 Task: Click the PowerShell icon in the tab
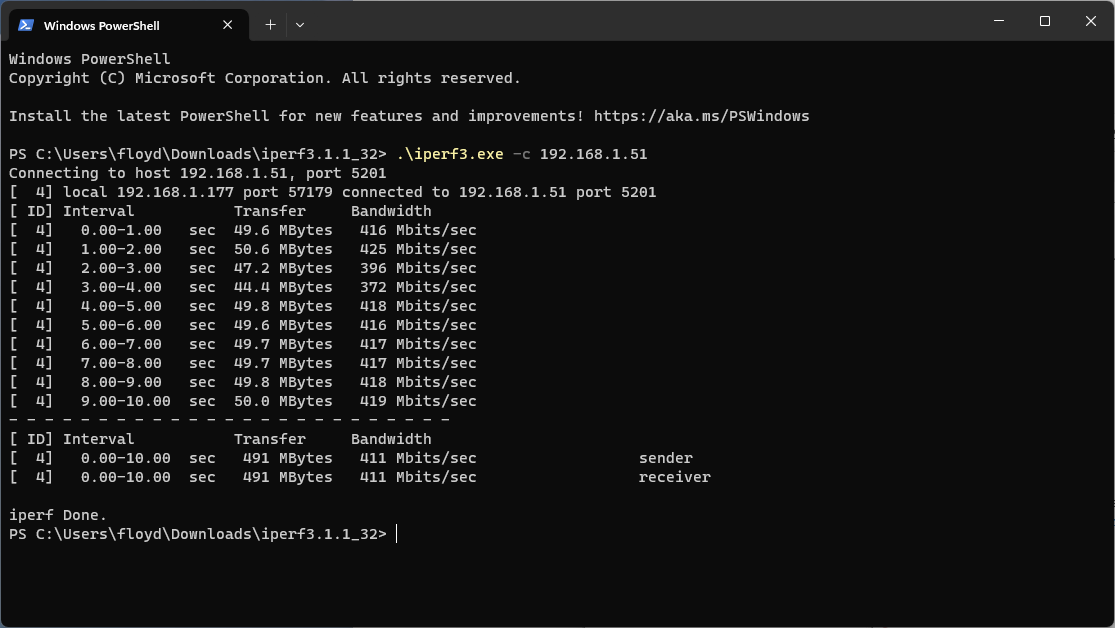click(x=26, y=25)
